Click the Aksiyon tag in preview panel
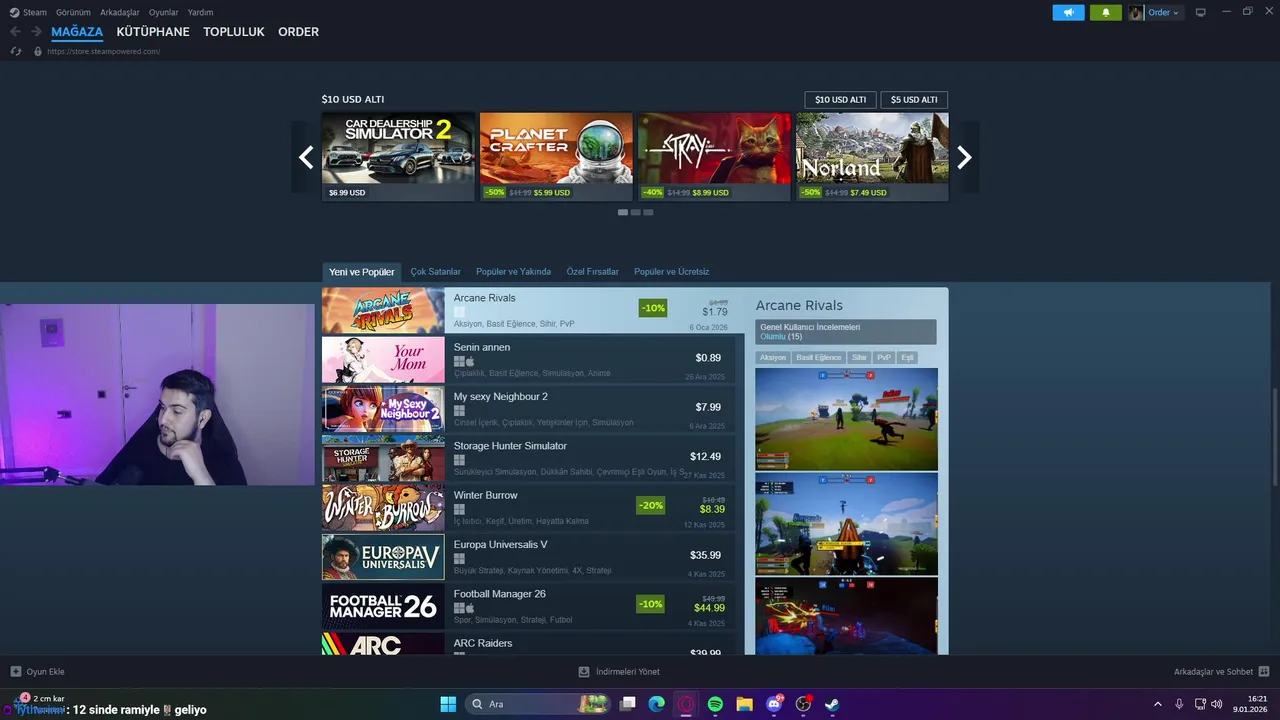 [773, 357]
